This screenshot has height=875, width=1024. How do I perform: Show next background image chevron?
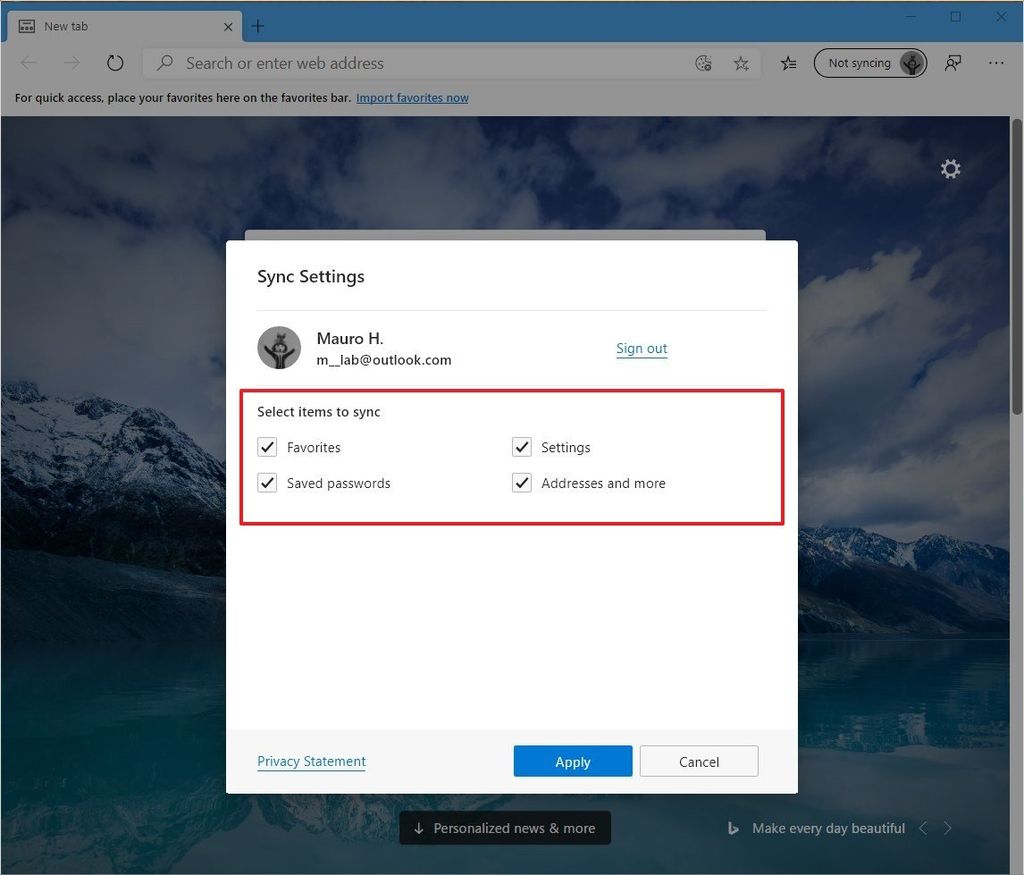click(948, 828)
